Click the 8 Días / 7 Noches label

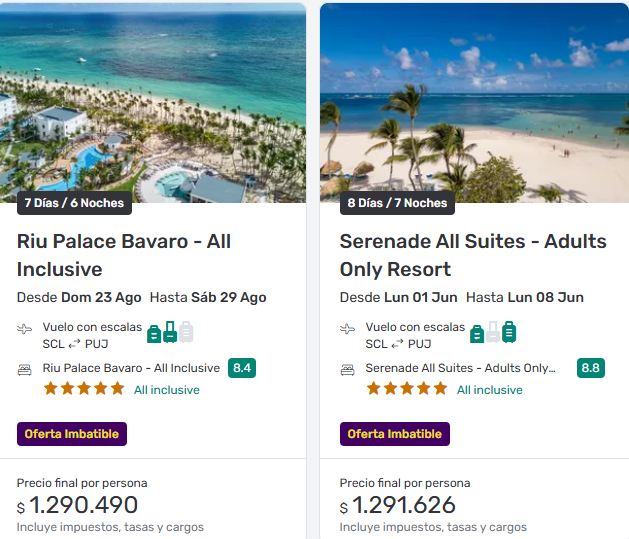point(397,203)
